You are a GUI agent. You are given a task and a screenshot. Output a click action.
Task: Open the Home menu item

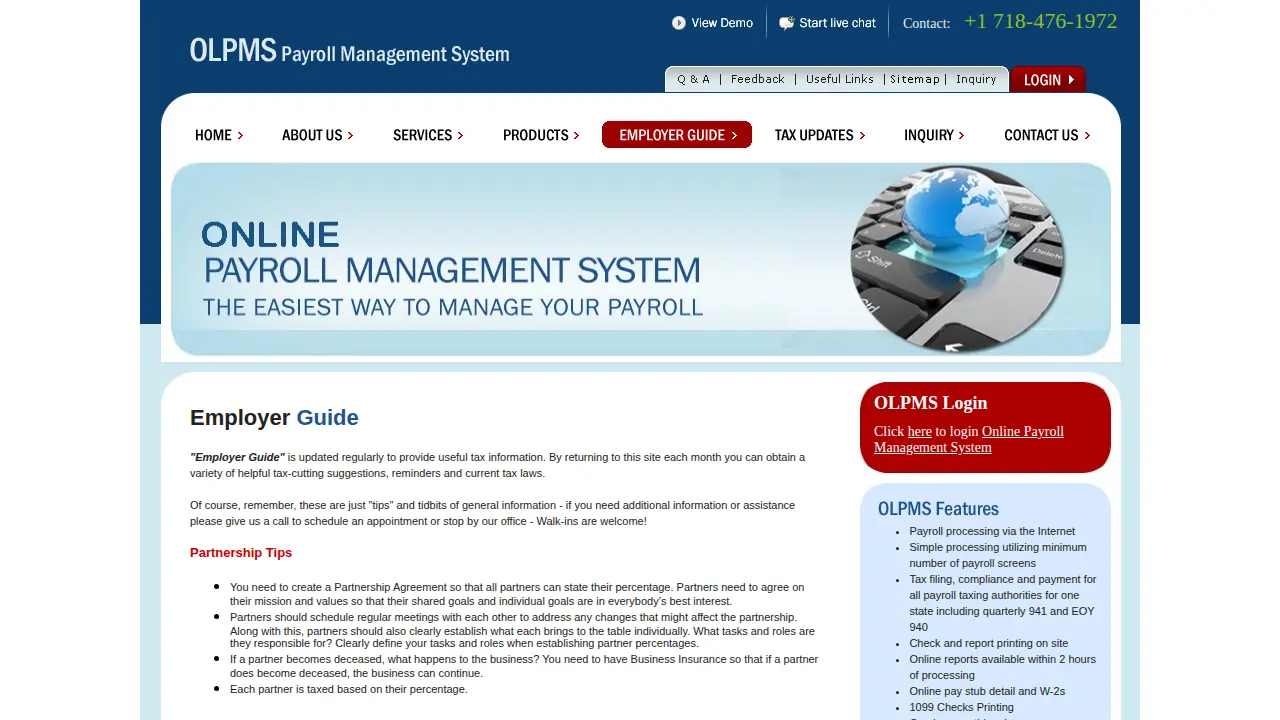coord(219,135)
